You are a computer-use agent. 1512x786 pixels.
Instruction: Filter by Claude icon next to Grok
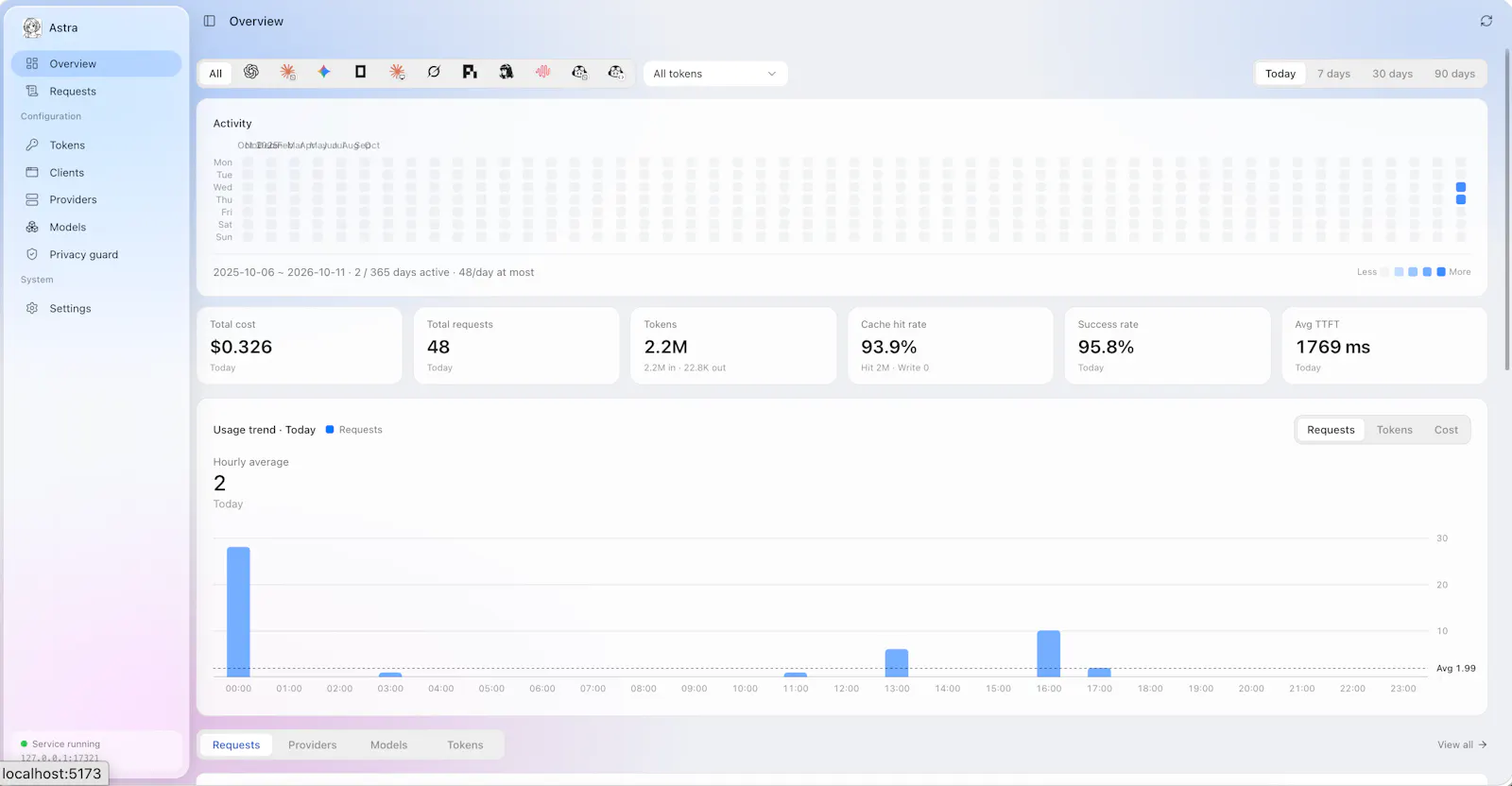[x=398, y=72]
